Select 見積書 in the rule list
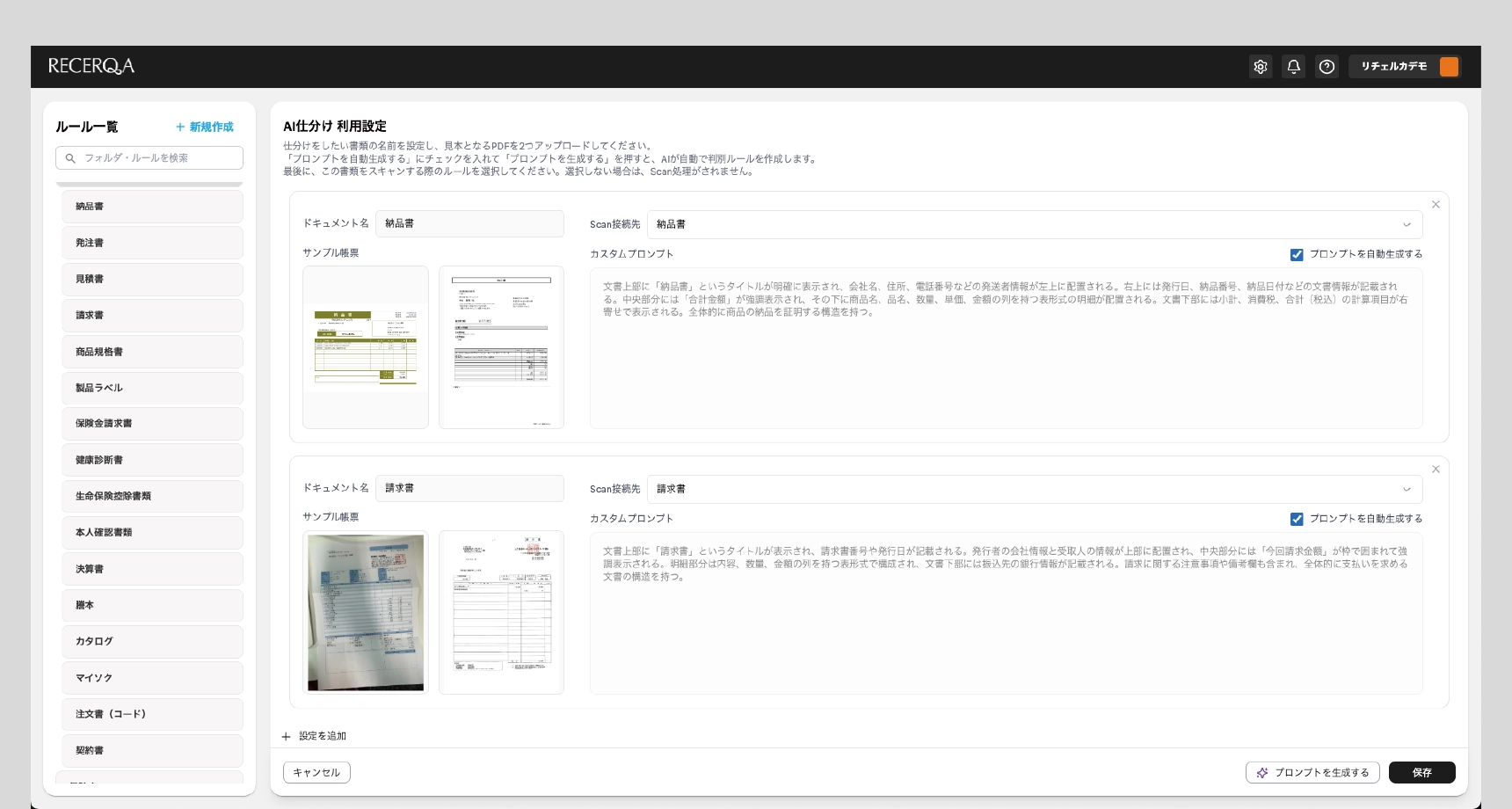The height and width of the screenshot is (809, 1512). click(x=152, y=279)
